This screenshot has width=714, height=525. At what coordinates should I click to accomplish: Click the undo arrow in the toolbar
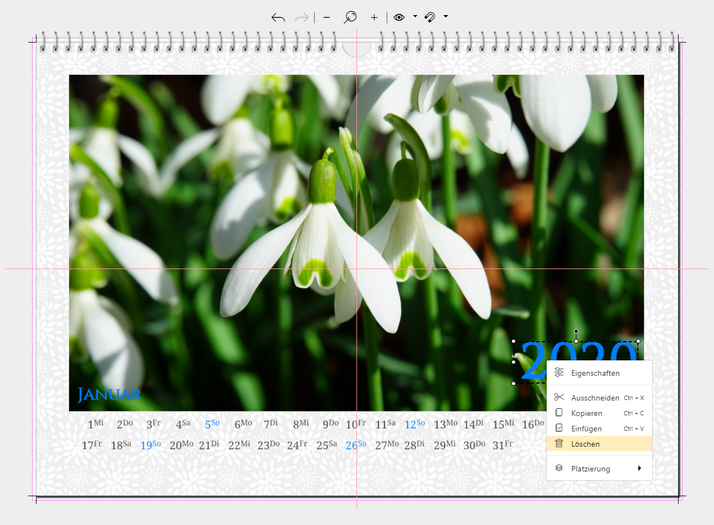(x=278, y=18)
